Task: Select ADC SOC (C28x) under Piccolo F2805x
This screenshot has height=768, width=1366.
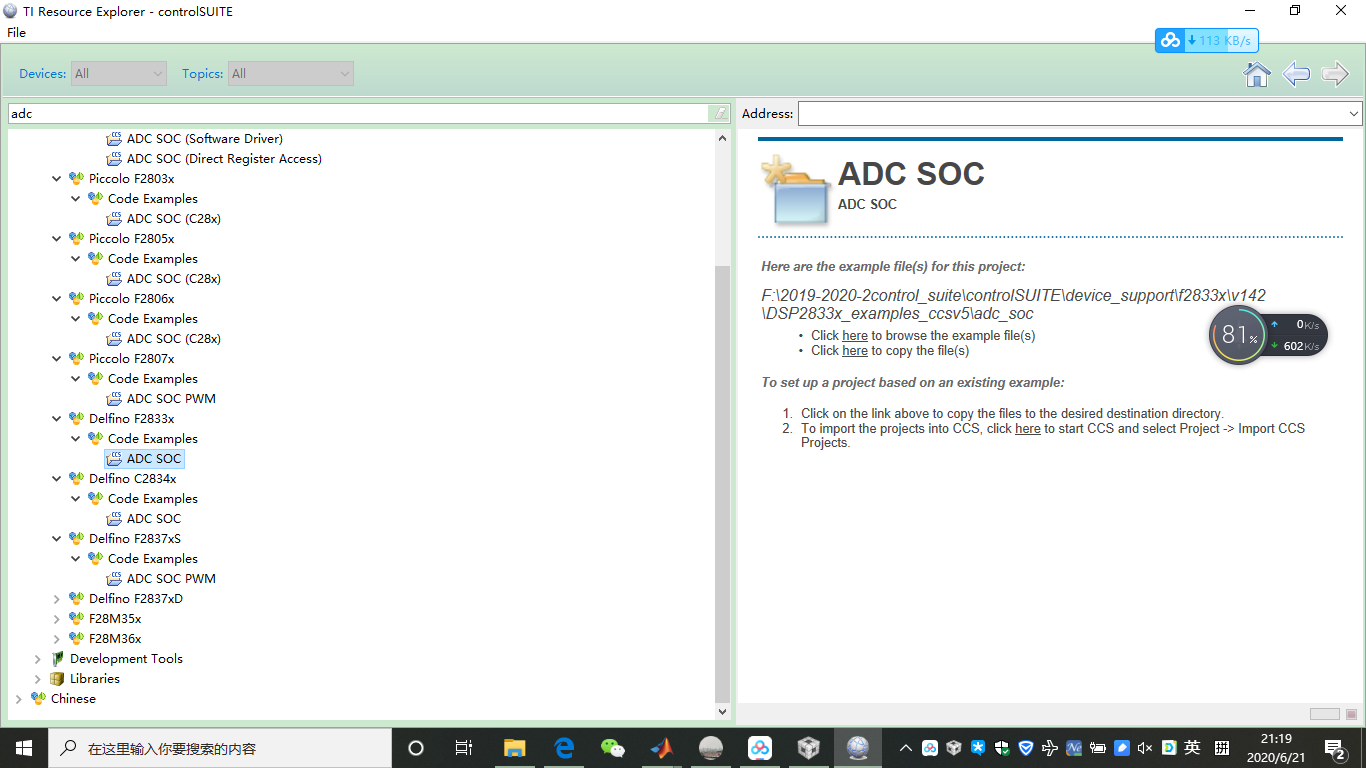Action: click(174, 279)
